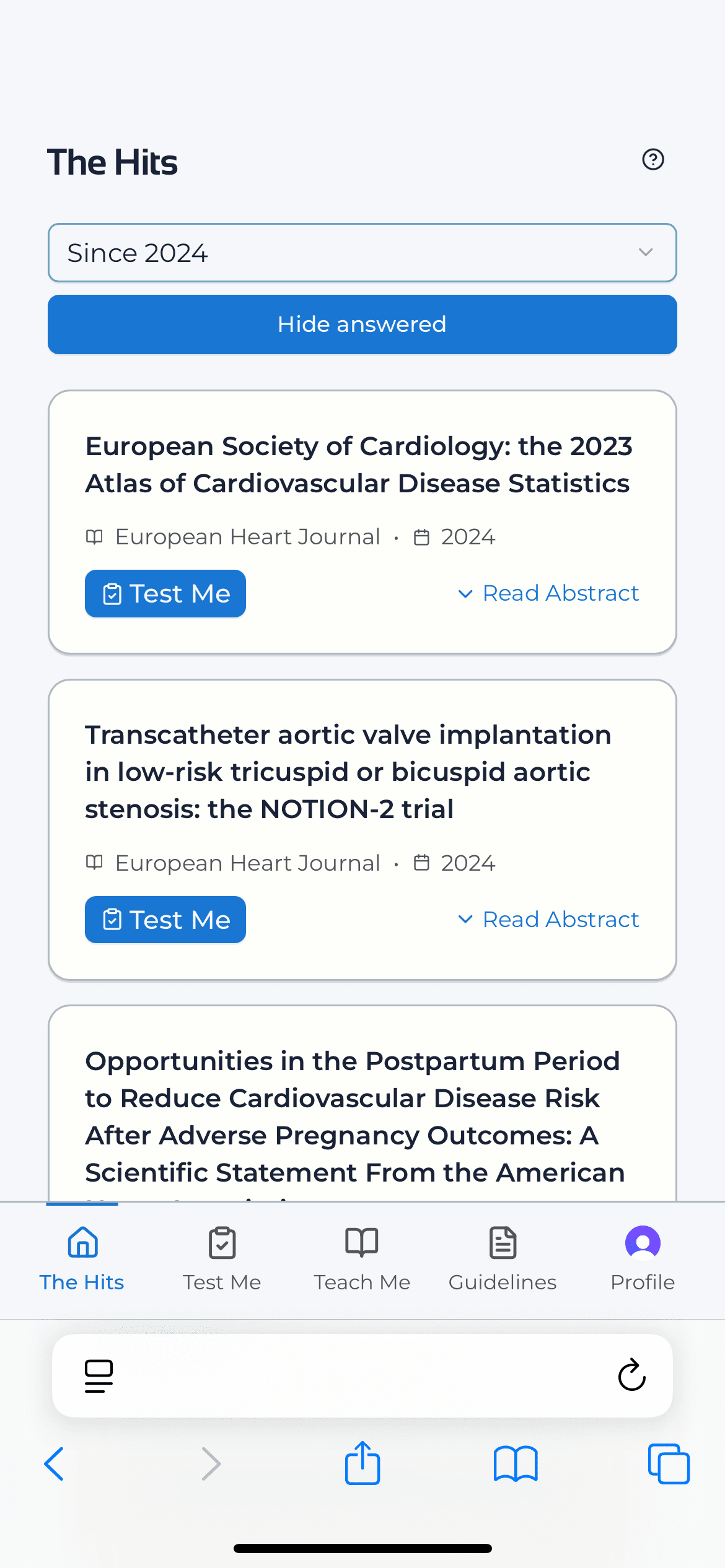Tap Test Me on NOTION-2 trial card

point(165,920)
